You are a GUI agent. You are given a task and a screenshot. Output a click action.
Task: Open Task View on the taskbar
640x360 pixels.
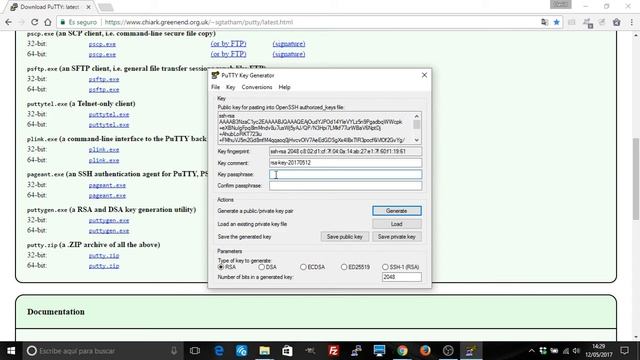(x=195, y=351)
